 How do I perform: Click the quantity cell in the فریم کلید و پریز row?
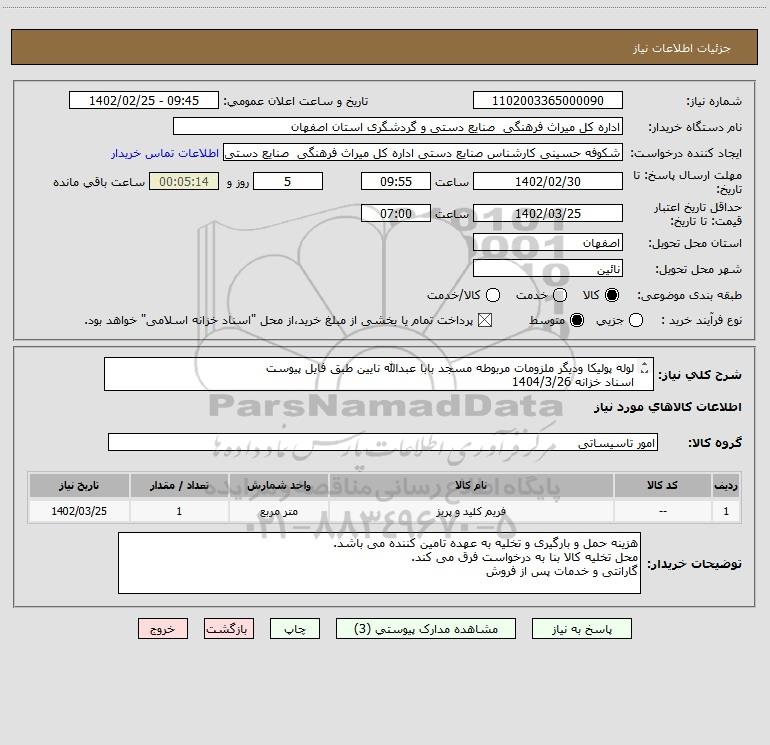coord(179,511)
